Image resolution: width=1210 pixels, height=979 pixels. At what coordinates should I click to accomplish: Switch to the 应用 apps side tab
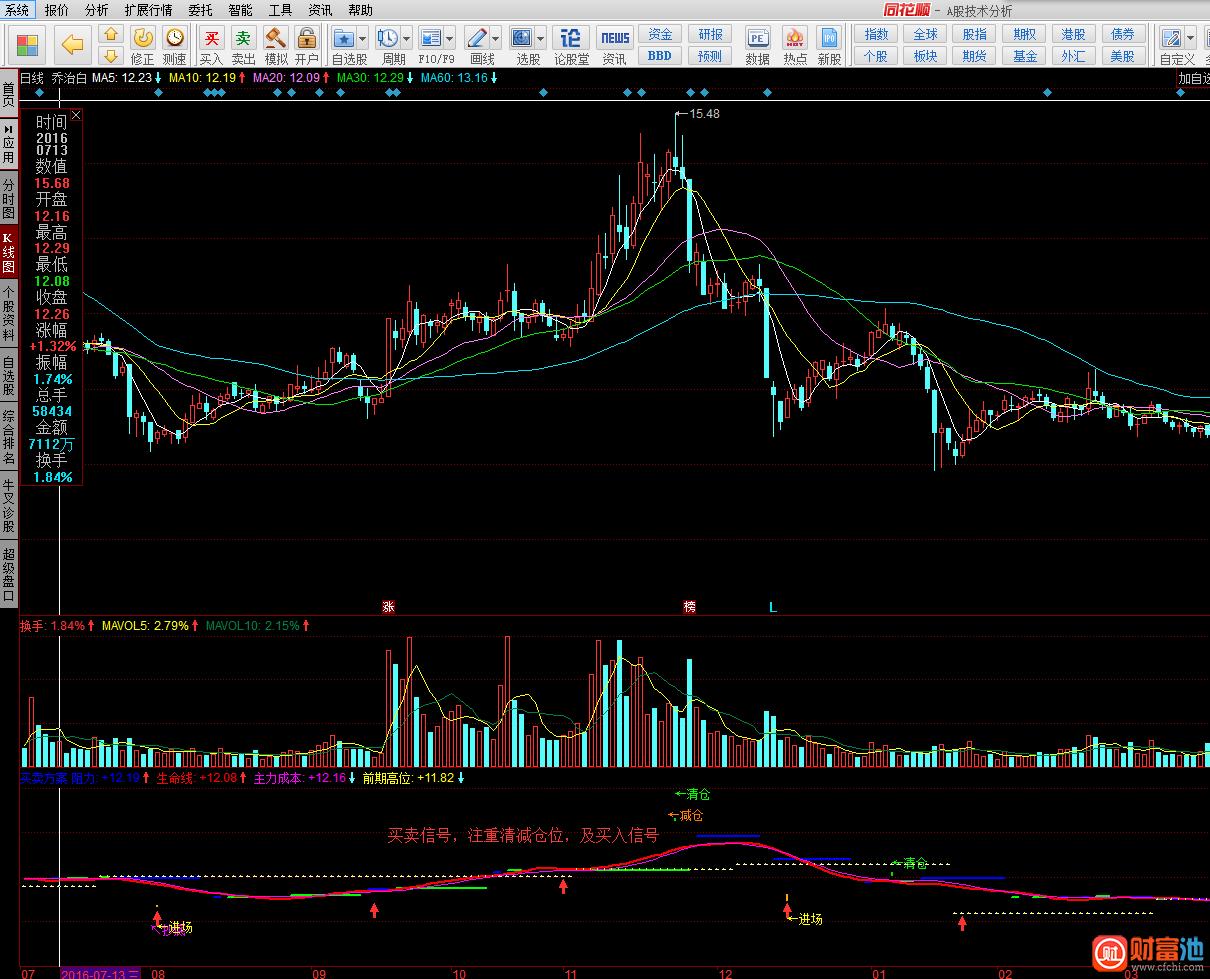(9, 144)
